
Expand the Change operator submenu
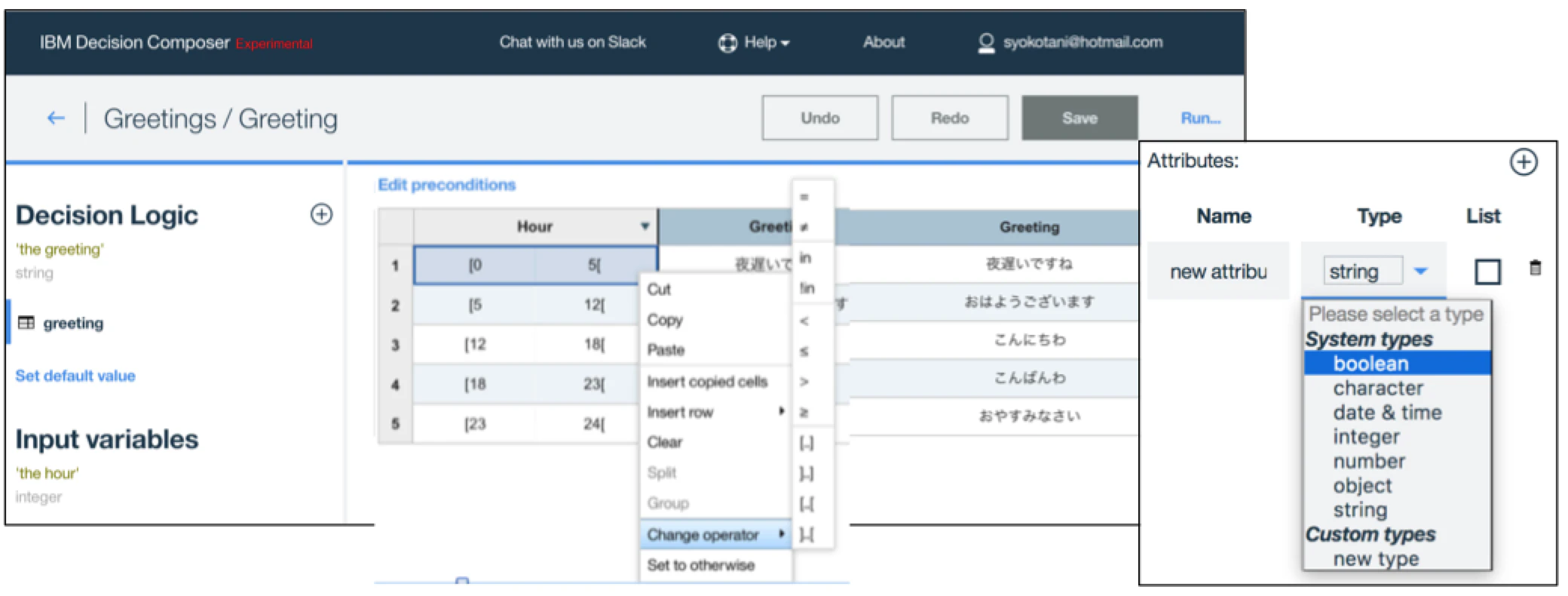[715, 535]
